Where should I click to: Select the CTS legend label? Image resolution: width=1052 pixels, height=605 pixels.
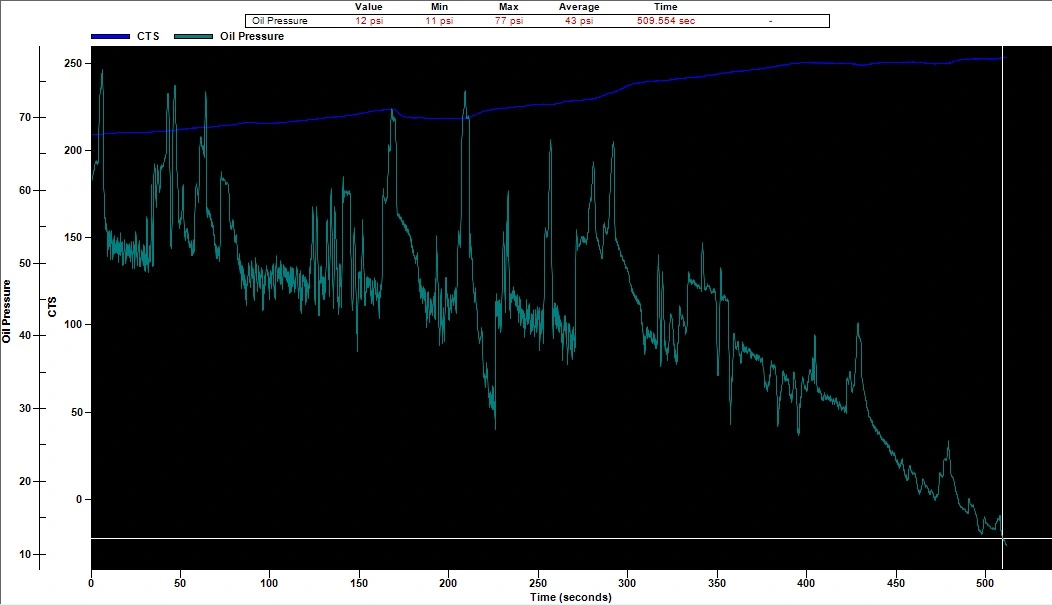coord(148,36)
